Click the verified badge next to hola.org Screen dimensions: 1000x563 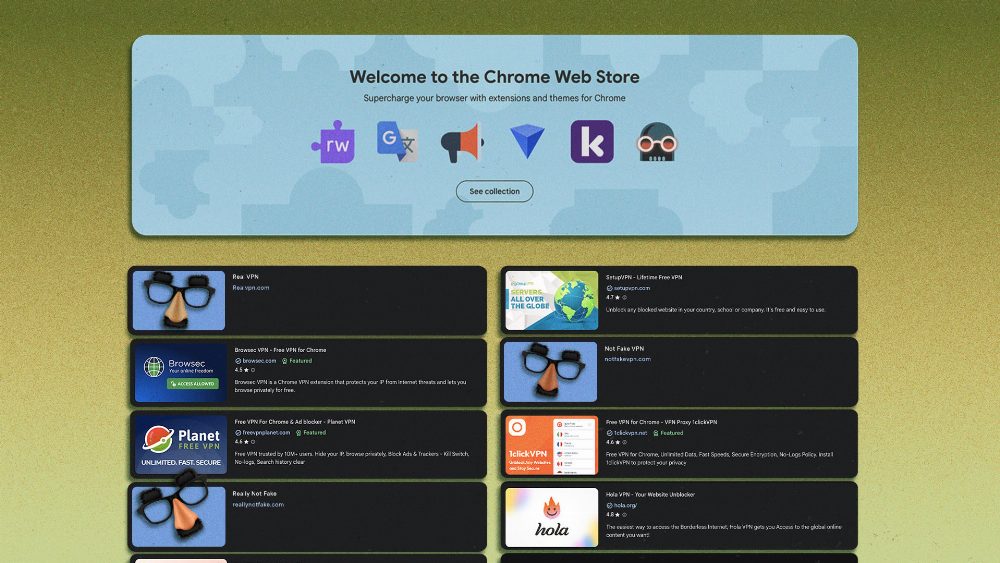coord(609,506)
